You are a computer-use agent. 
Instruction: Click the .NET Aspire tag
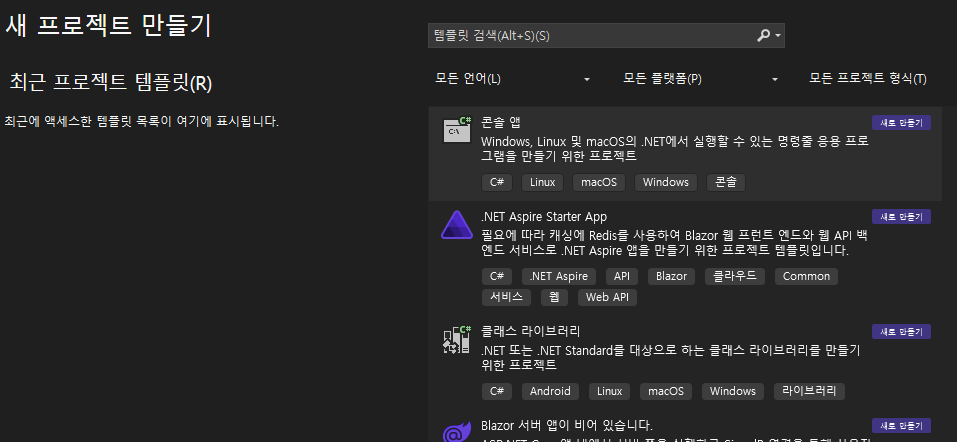[x=559, y=276]
